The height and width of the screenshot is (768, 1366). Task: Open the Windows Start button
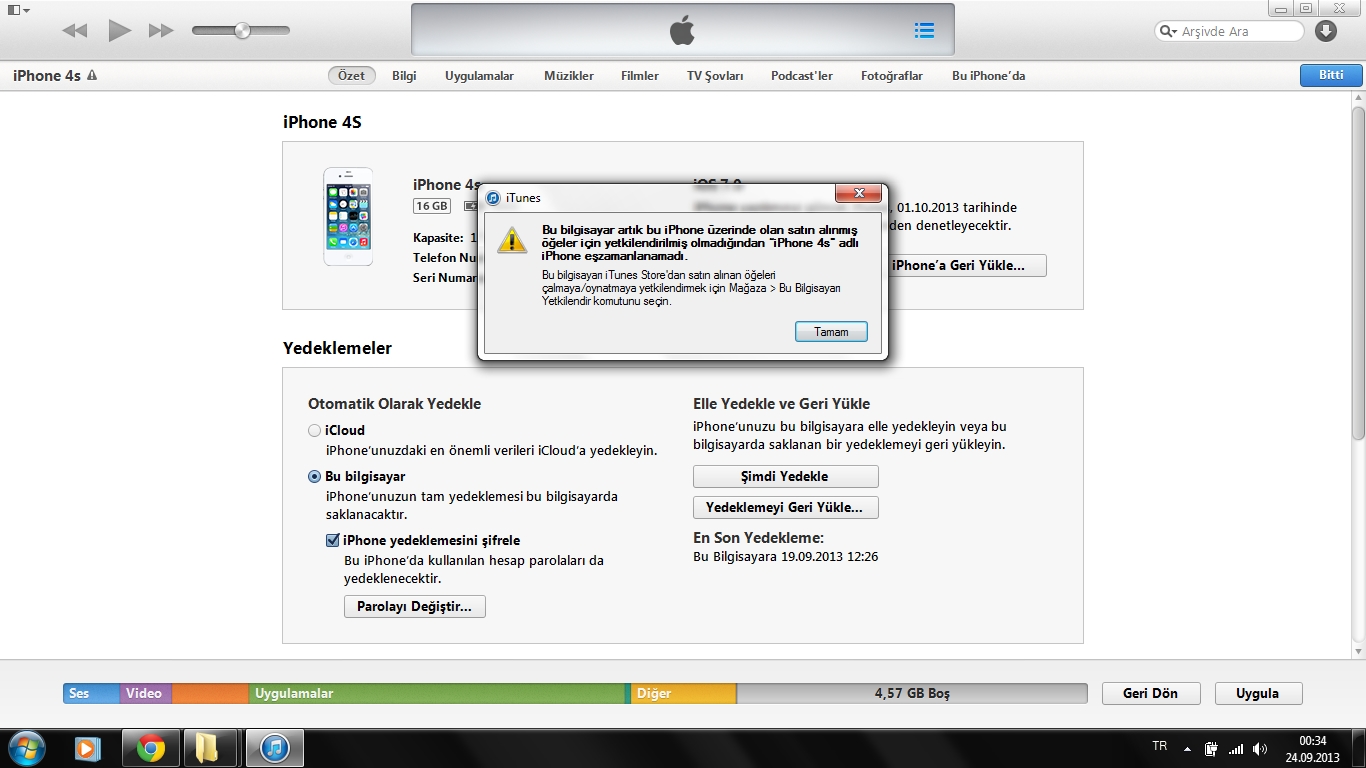coord(25,748)
